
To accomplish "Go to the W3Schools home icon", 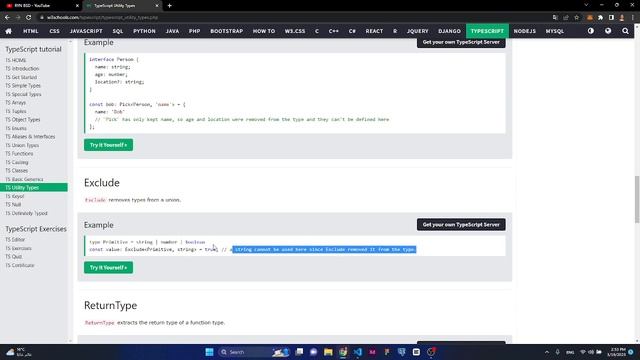I will click(9, 31).
